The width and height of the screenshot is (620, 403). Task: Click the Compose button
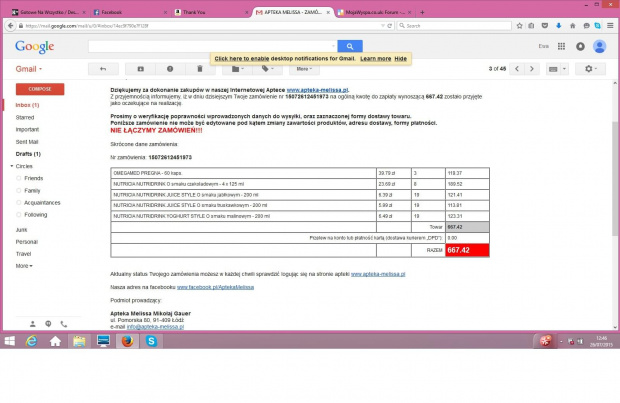(x=40, y=89)
